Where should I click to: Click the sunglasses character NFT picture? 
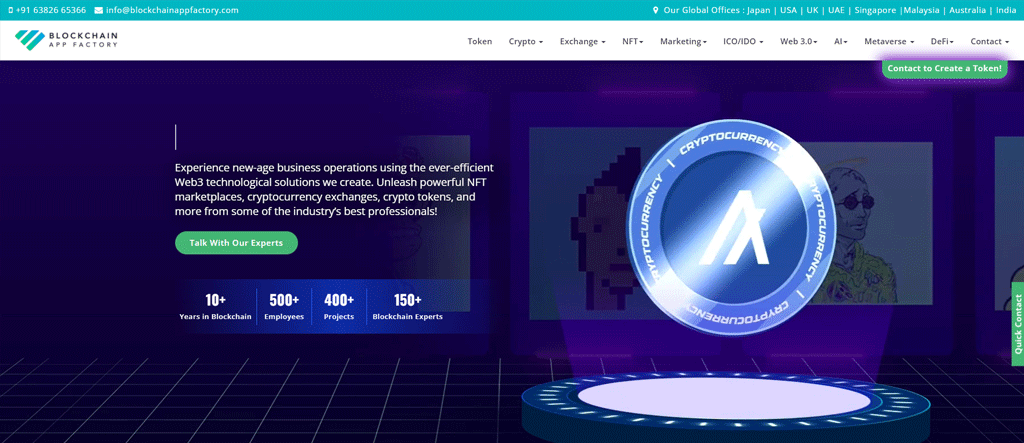coord(865,222)
